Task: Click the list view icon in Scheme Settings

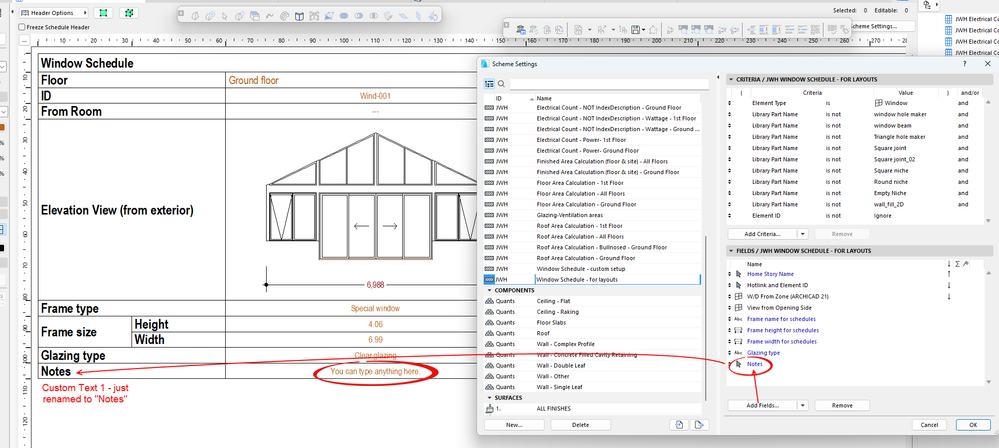Action: [490, 84]
